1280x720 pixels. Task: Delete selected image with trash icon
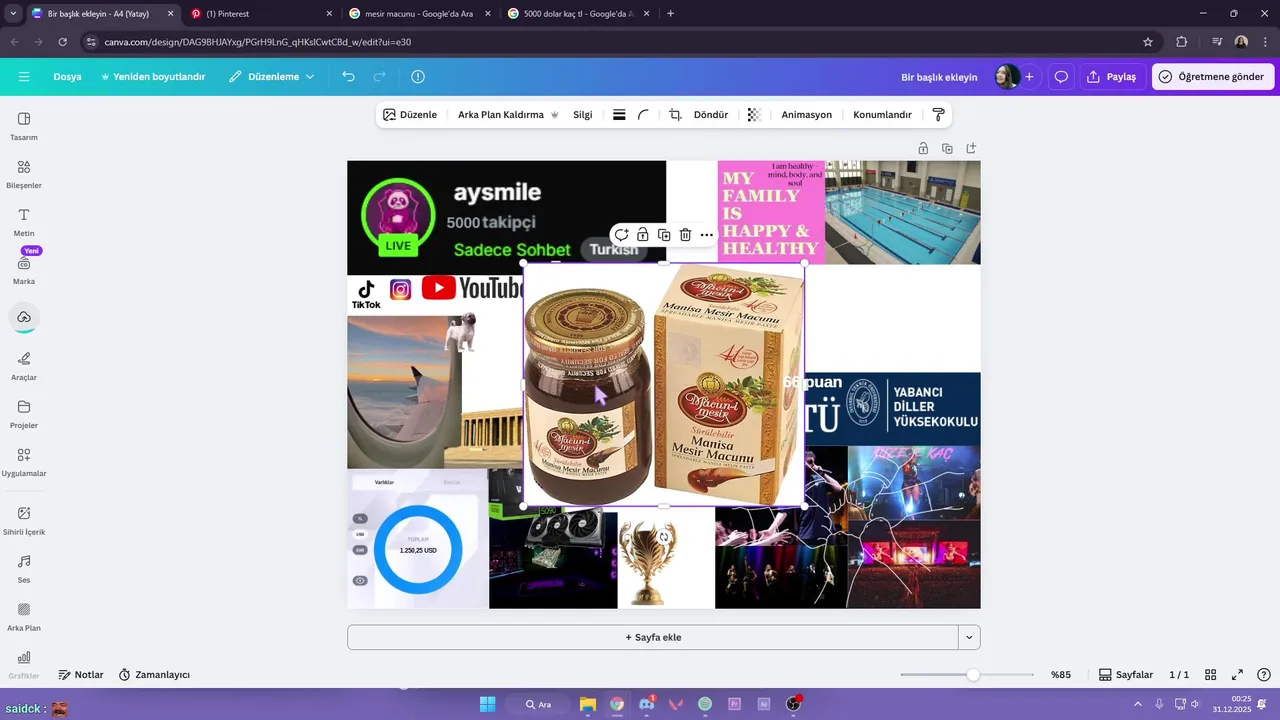pyautogui.click(x=685, y=235)
